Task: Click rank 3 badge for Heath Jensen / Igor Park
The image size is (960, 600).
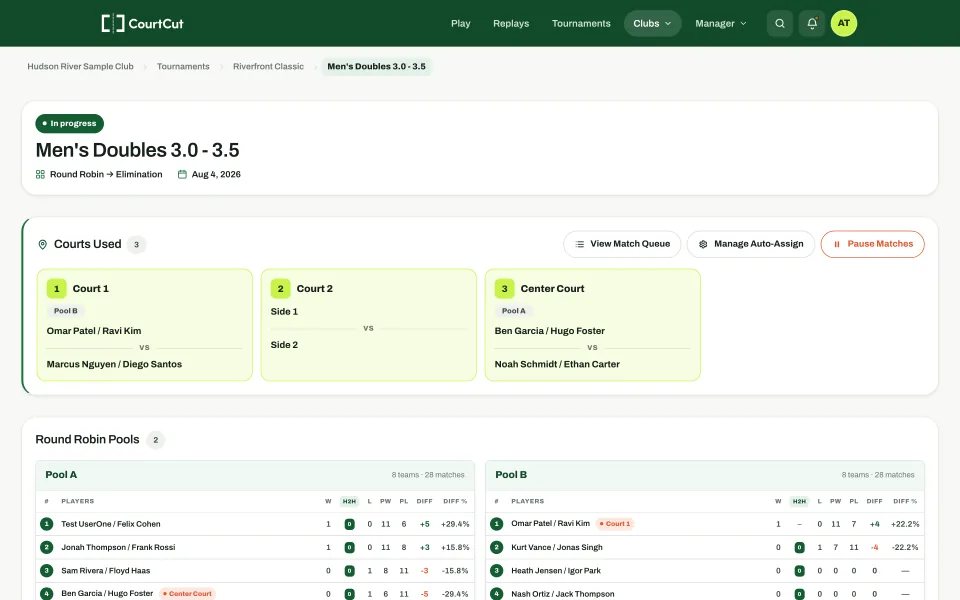Action: pos(497,571)
